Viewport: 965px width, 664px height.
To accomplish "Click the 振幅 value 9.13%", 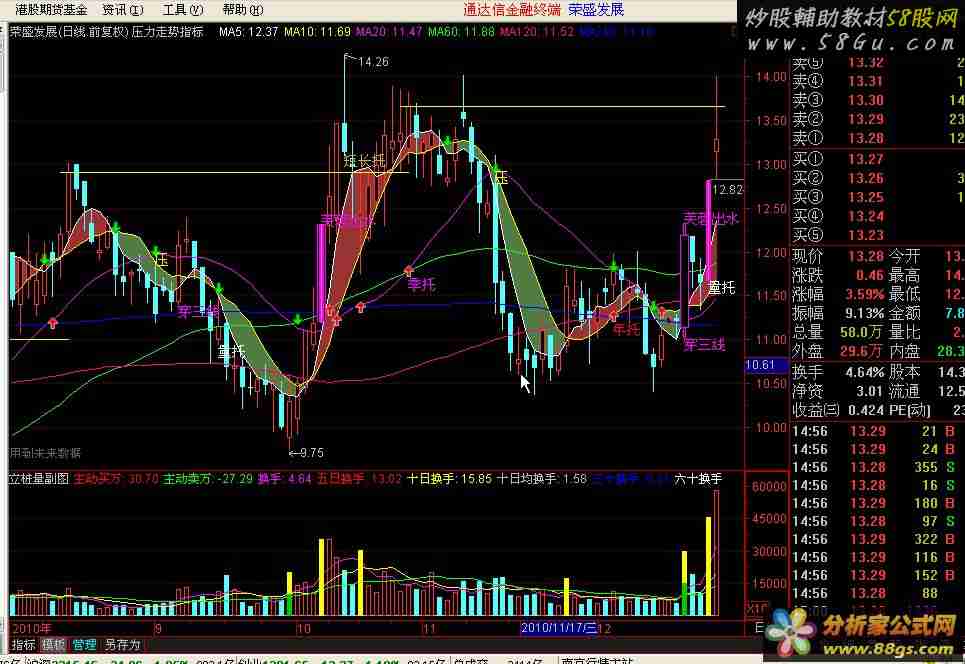I will [865, 313].
